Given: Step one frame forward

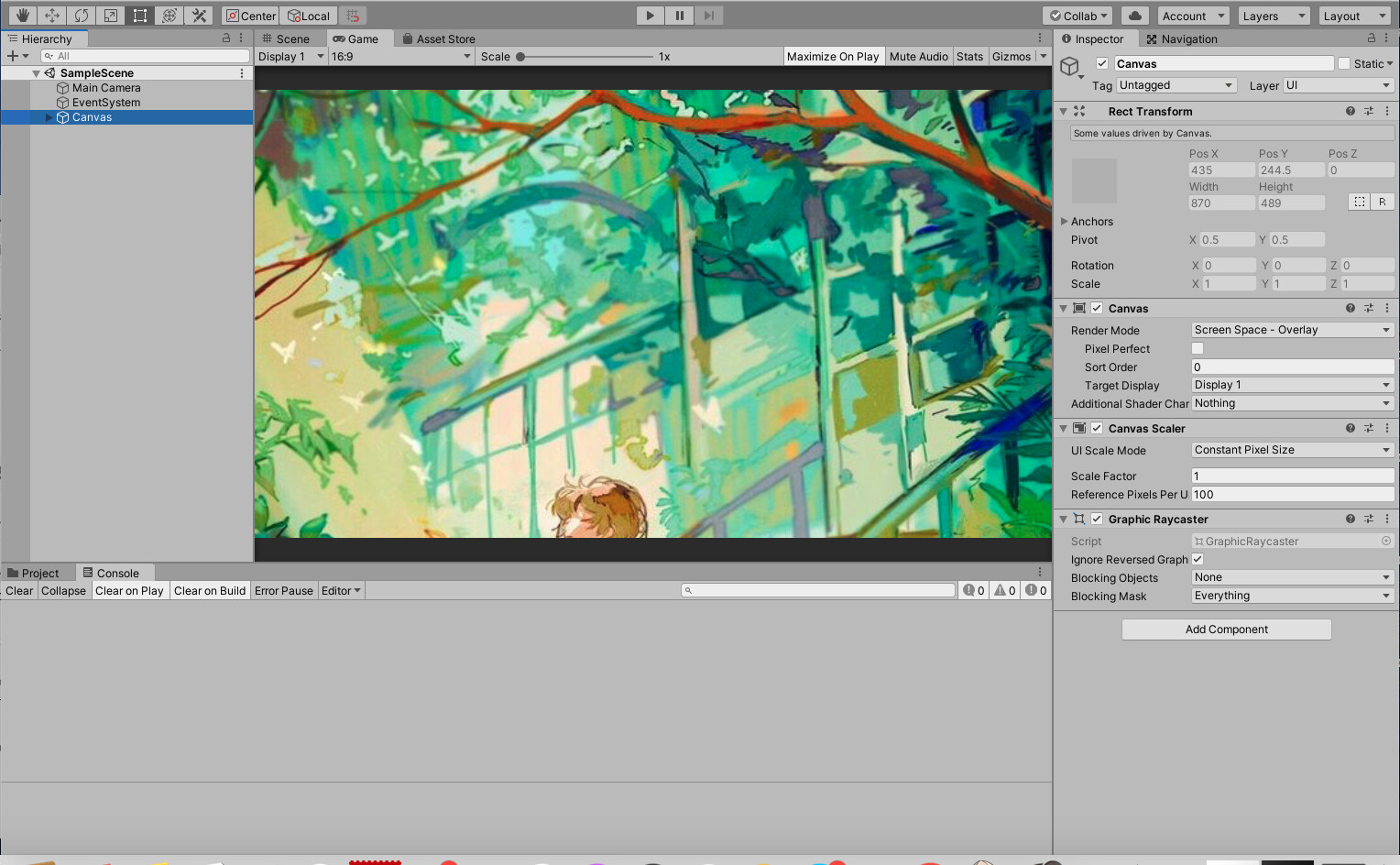Looking at the screenshot, I should (x=708, y=16).
